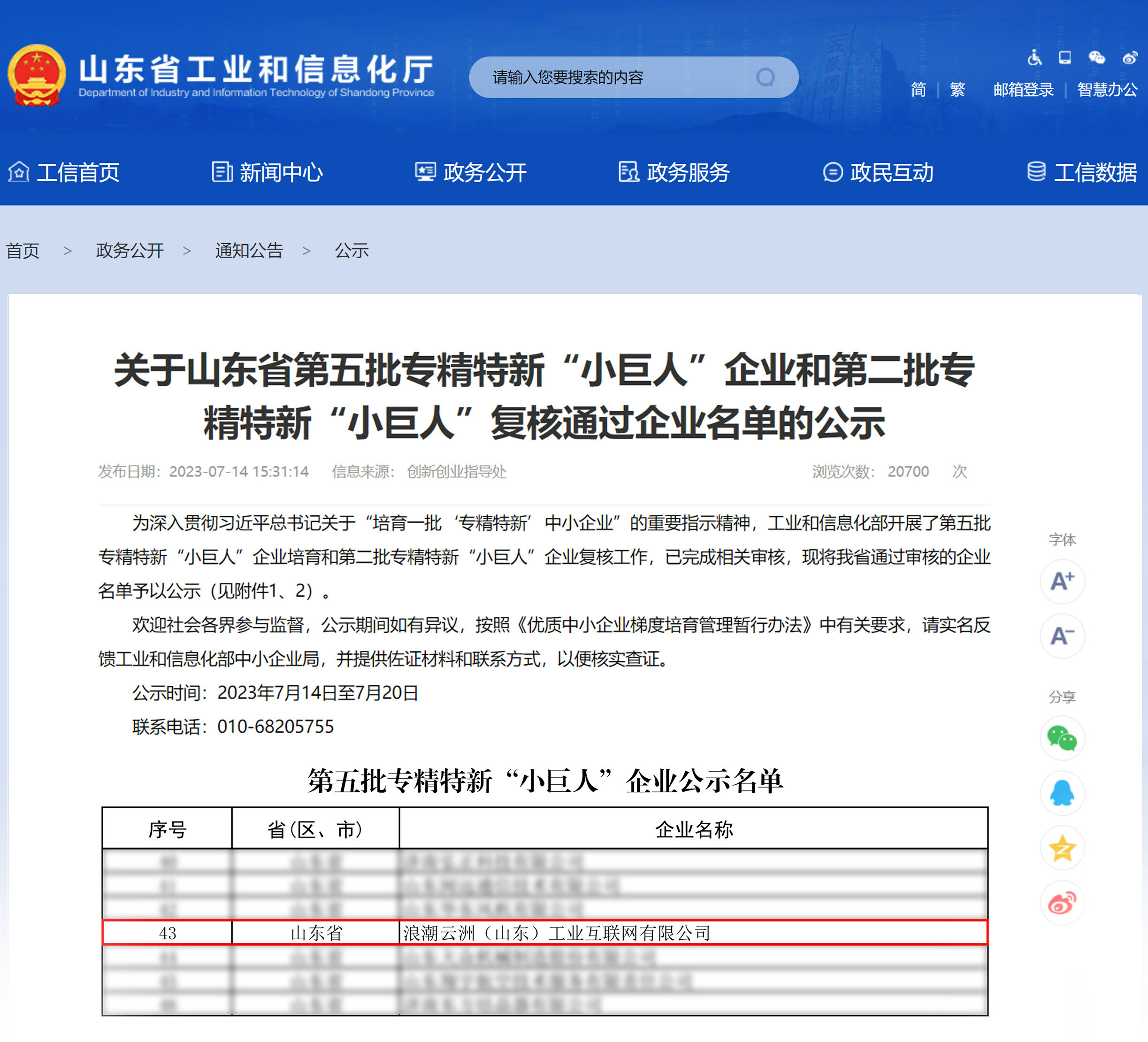Screen dimensions: 1148x1042
Task: Decrease font size with A- button
Action: tap(1062, 636)
